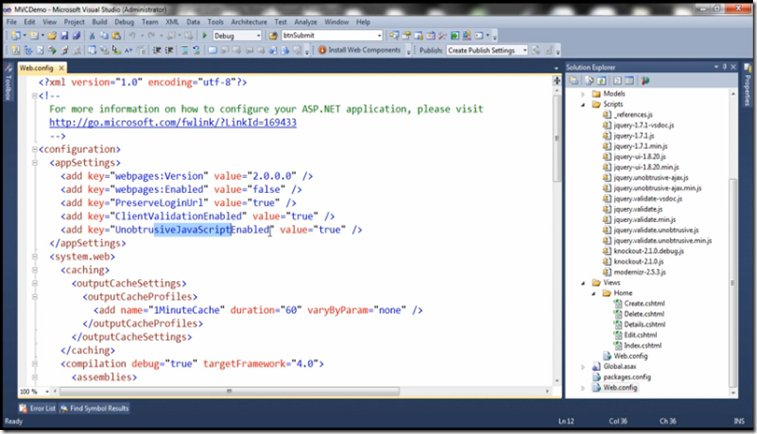Open Solution Explorer window position menu arrow
The height and width of the screenshot is (434, 757).
pyautogui.click(x=716, y=67)
